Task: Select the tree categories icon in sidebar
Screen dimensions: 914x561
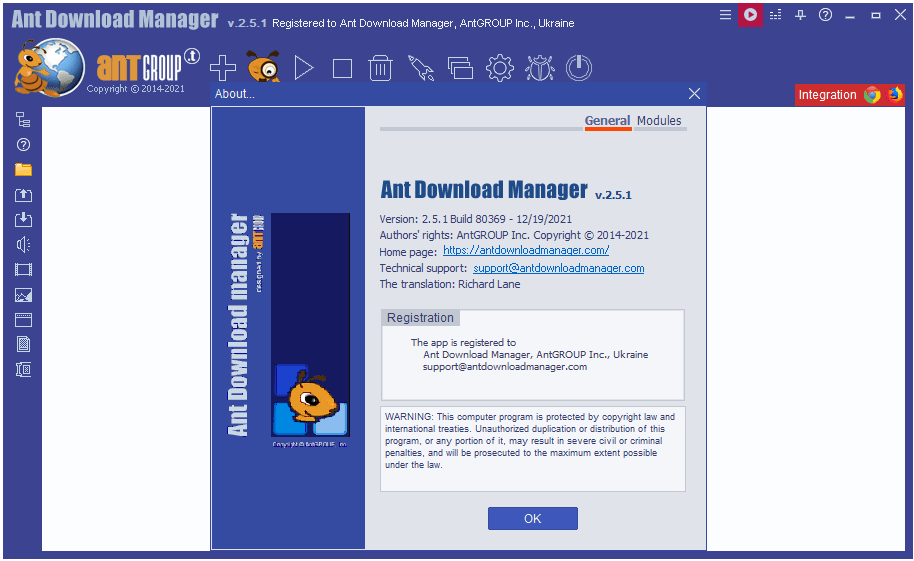Action: point(23,120)
